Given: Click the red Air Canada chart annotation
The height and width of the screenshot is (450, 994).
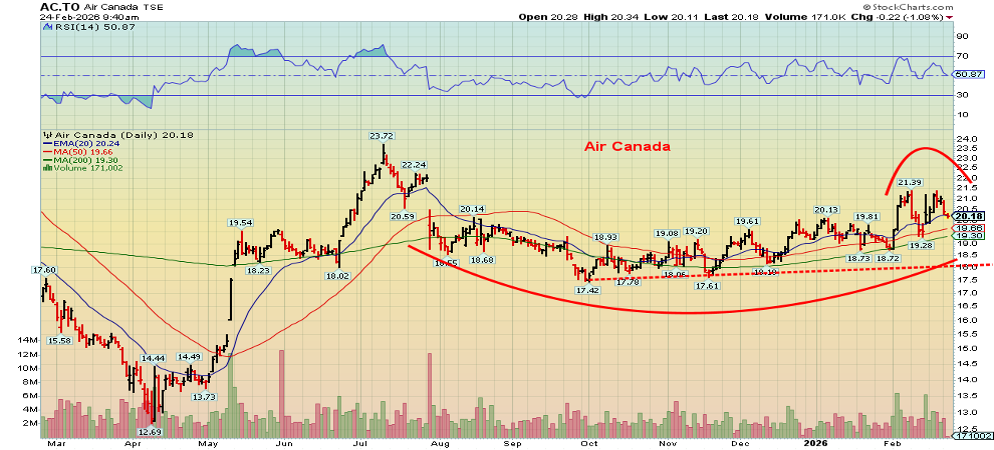Looking at the screenshot, I should tap(626, 147).
